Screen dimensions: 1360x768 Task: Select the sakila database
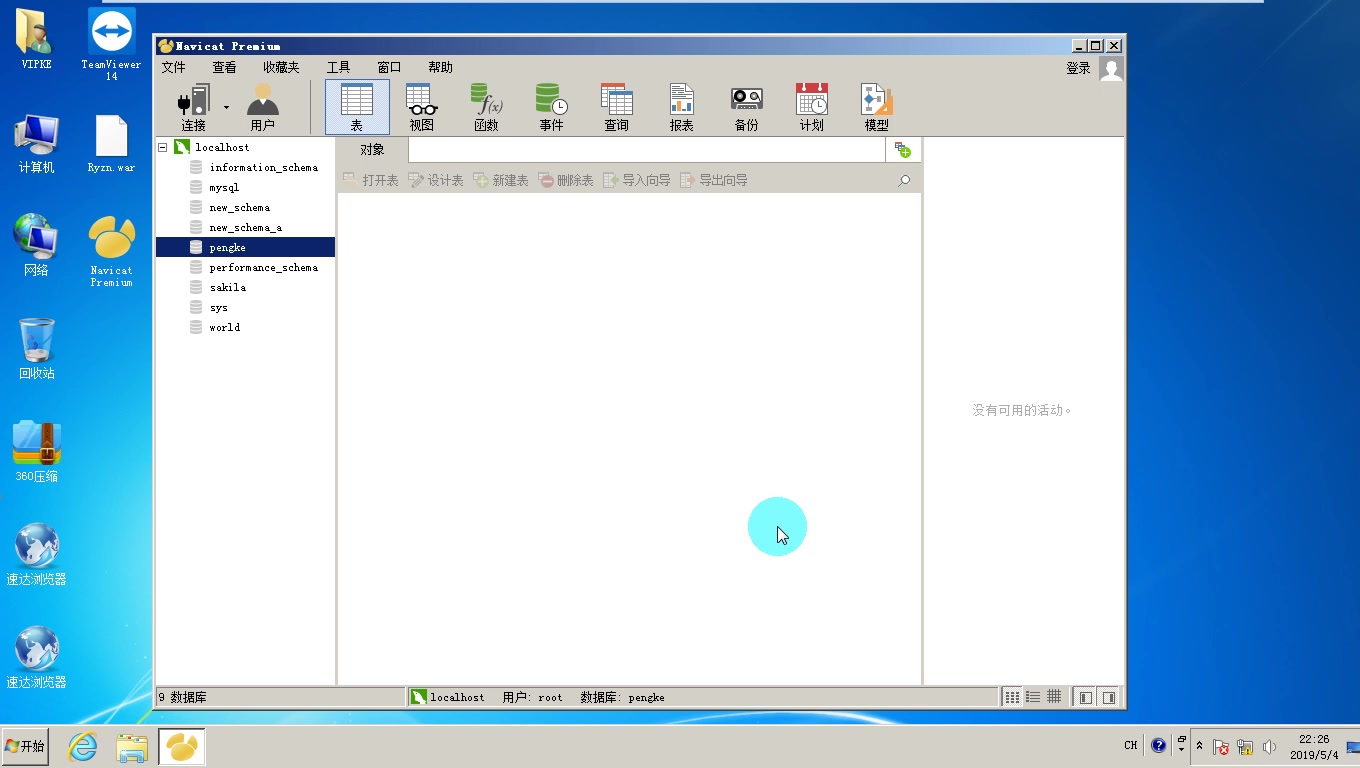(x=227, y=287)
